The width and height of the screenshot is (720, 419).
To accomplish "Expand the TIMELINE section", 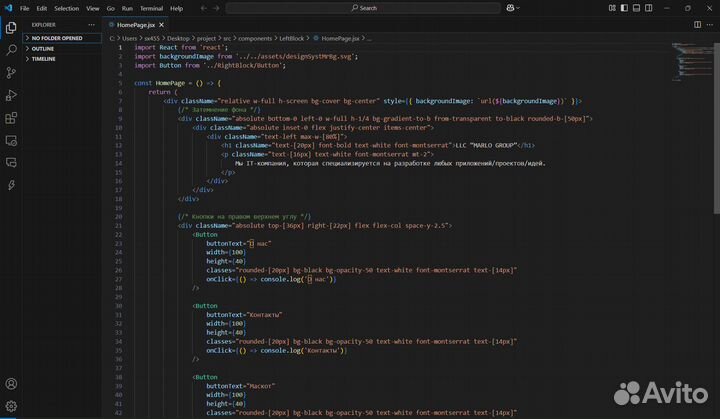I will 62,59.
